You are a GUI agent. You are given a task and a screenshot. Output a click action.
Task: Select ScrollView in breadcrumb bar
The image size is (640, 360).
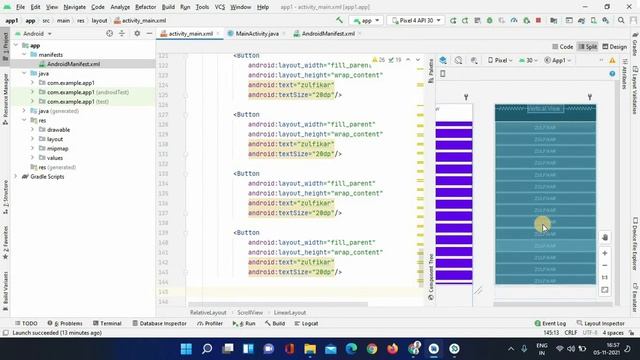point(250,313)
